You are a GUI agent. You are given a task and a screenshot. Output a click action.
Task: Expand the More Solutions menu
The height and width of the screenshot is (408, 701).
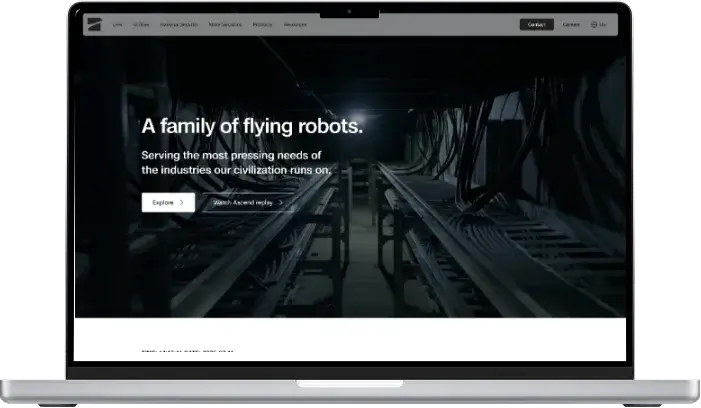224,24
